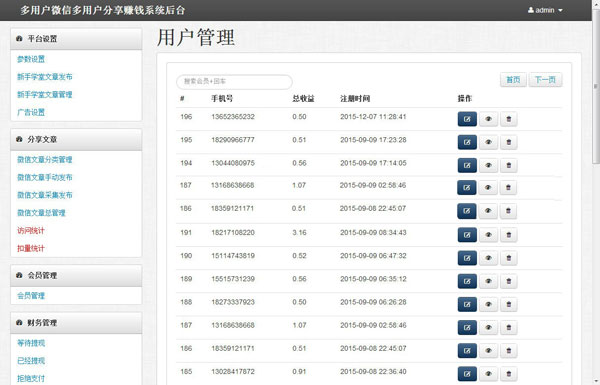Open the red 扣量统计 link
The width and height of the screenshot is (600, 385).
31,248
